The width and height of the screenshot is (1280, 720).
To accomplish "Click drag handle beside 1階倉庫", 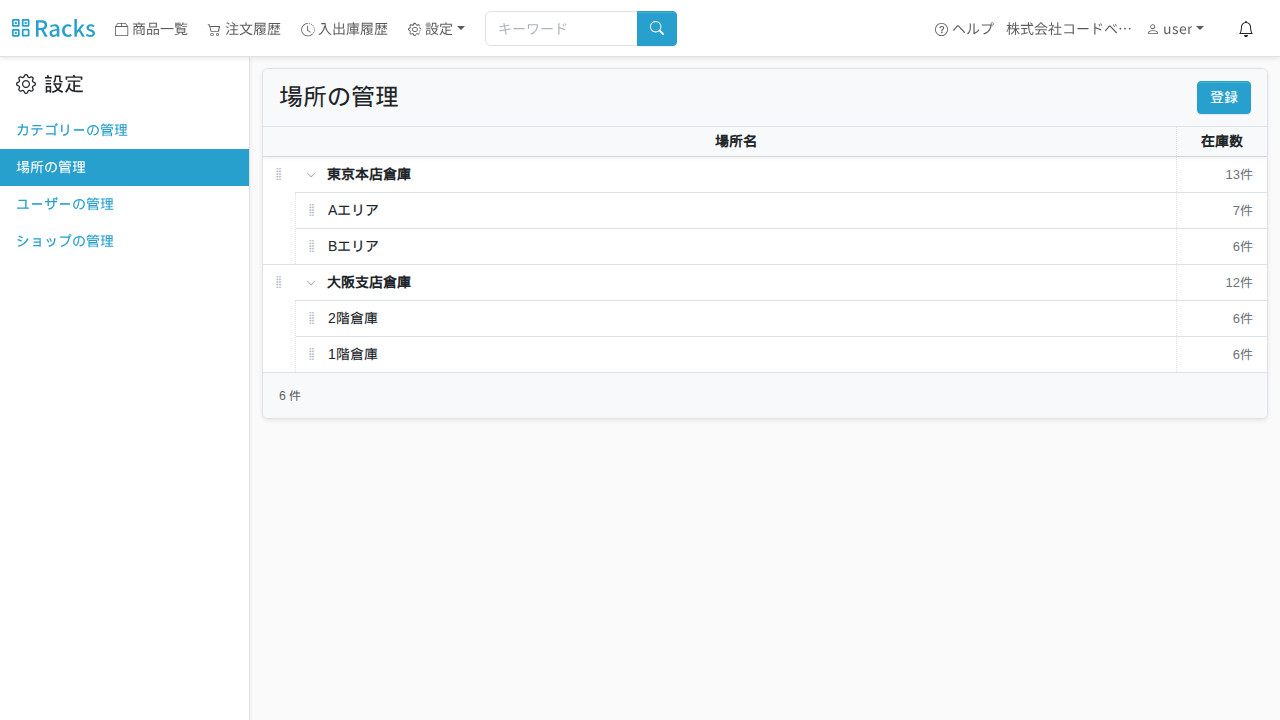I will pos(312,354).
